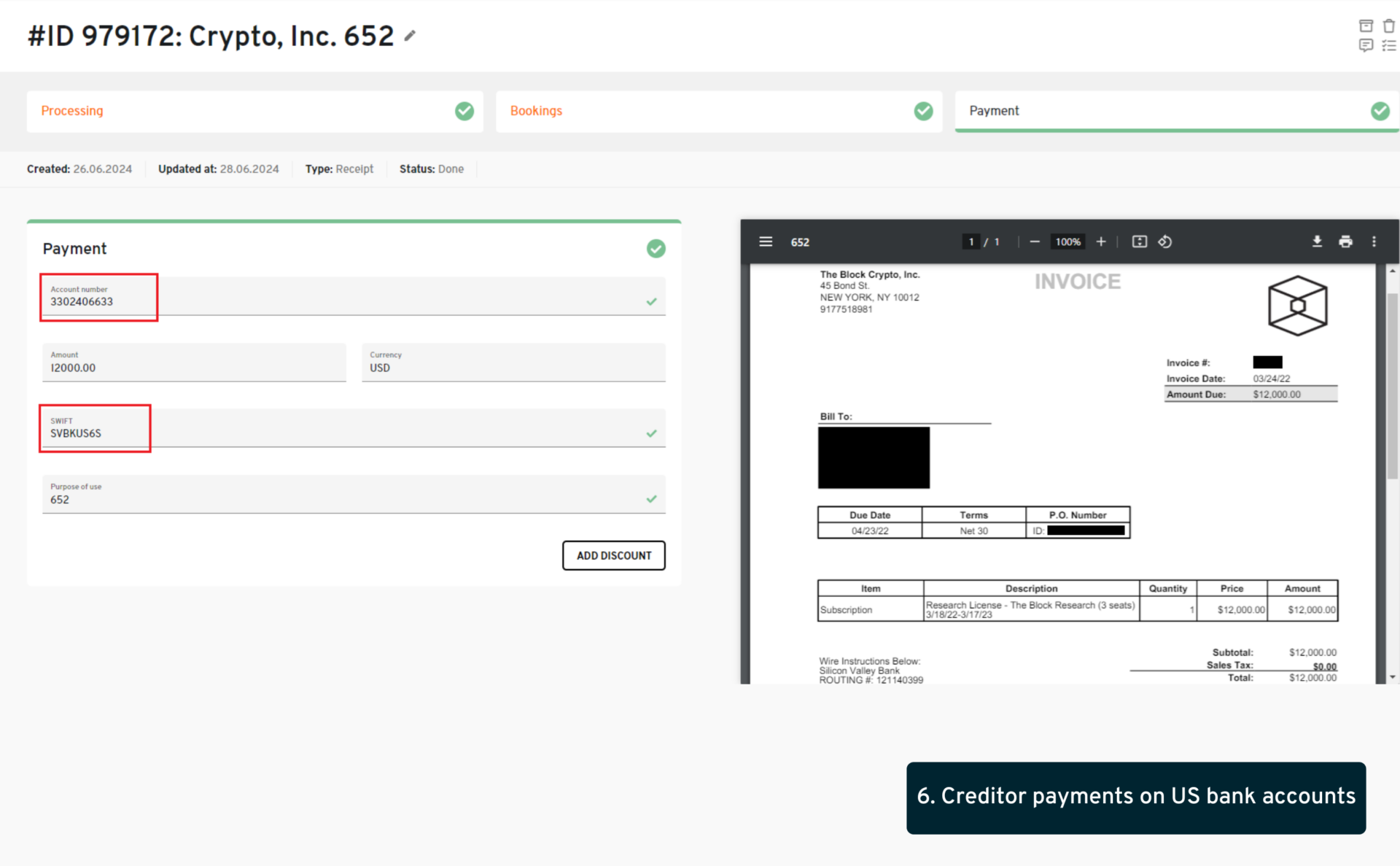Click the PDF scrollbar up arrow
This screenshot has width=1400, height=866.
point(1392,271)
